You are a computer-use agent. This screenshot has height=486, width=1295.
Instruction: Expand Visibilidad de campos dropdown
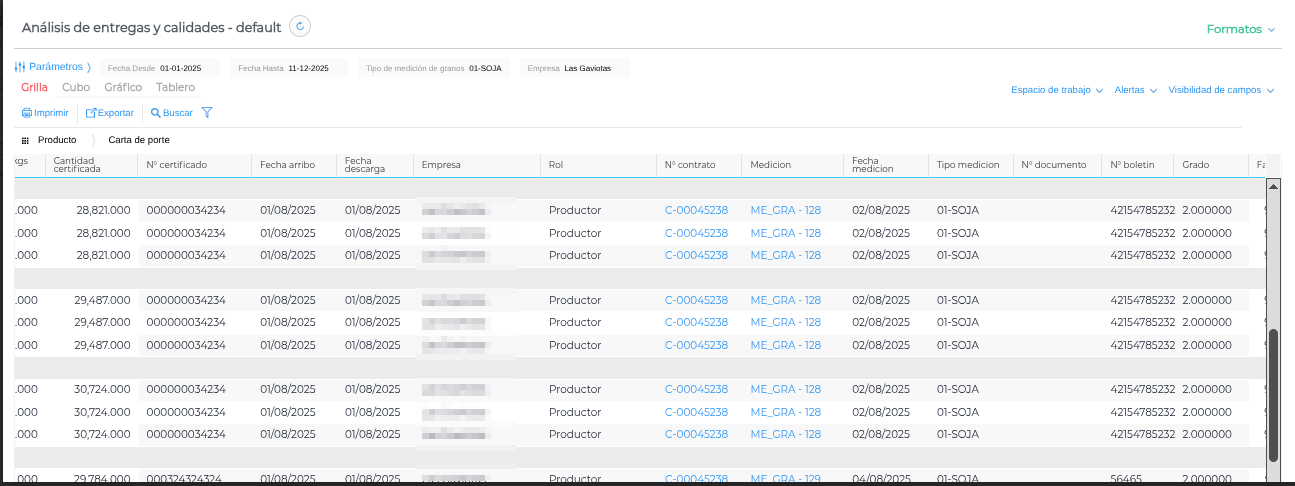click(1220, 90)
